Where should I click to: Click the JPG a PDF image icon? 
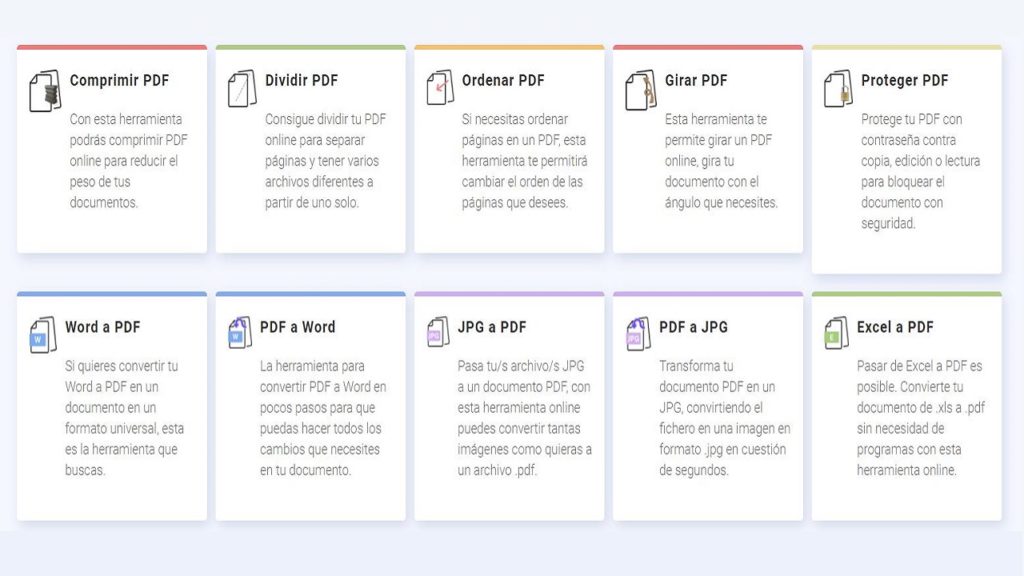439,331
